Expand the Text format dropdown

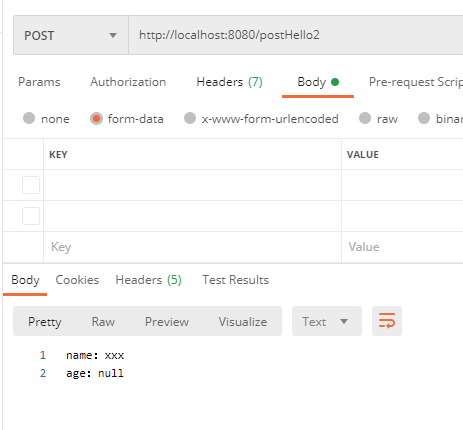327,321
